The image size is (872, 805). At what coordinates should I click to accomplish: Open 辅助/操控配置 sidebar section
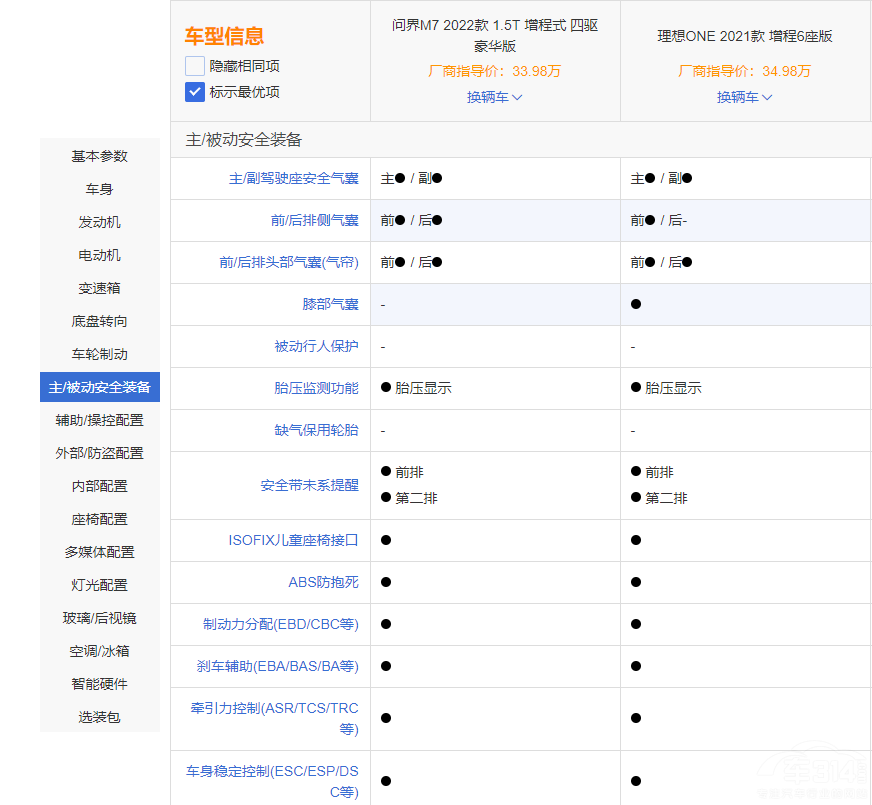(x=99, y=420)
